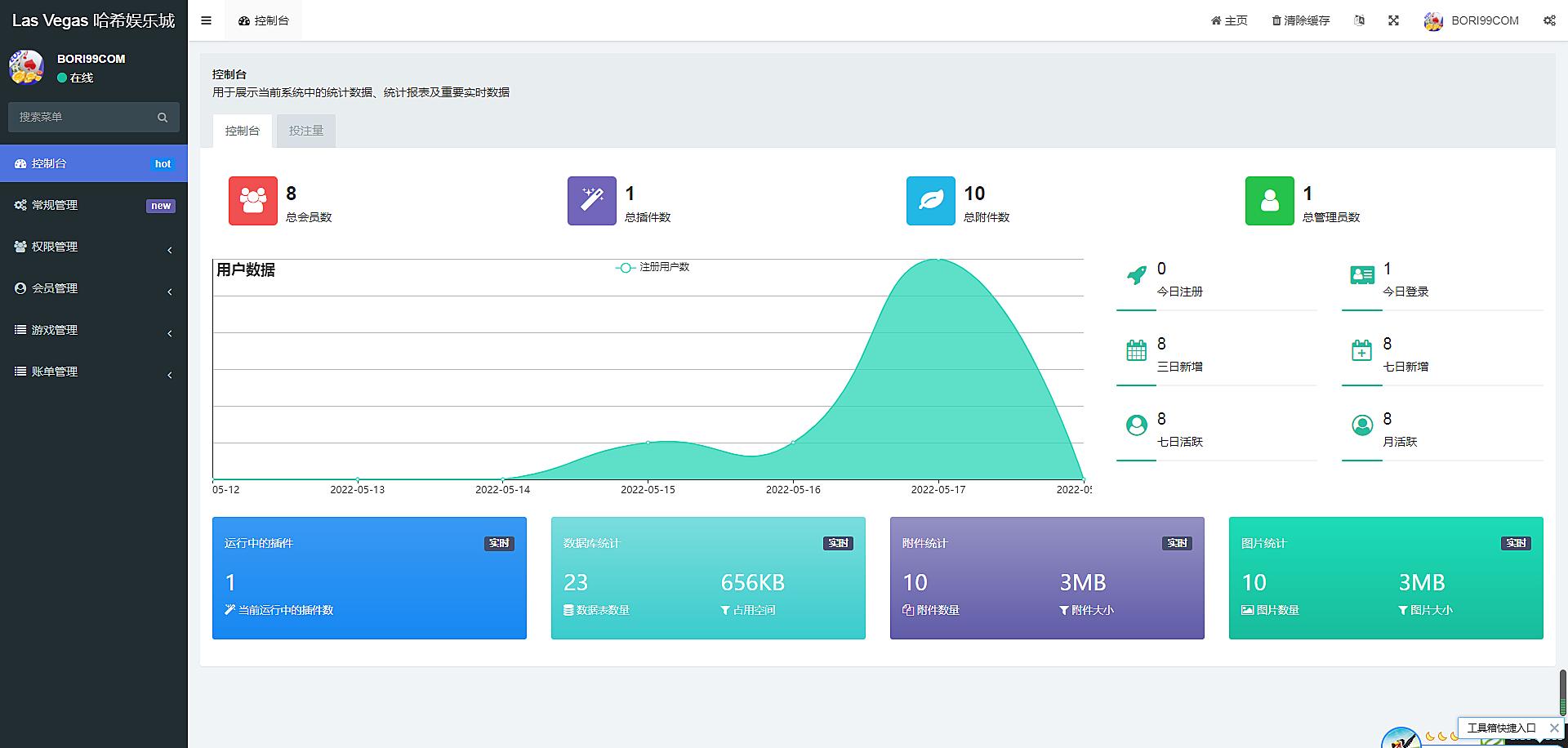1568x748 pixels.
Task: Click the hamburger sidebar toggle icon
Action: (x=206, y=20)
